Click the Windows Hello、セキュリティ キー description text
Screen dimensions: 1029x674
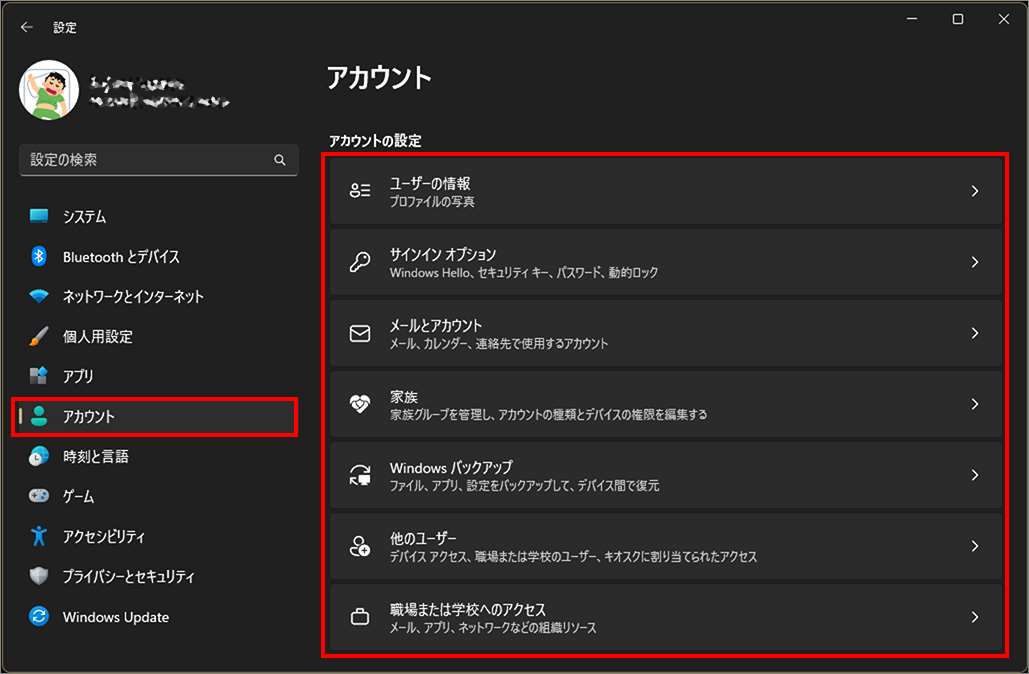click(x=524, y=273)
